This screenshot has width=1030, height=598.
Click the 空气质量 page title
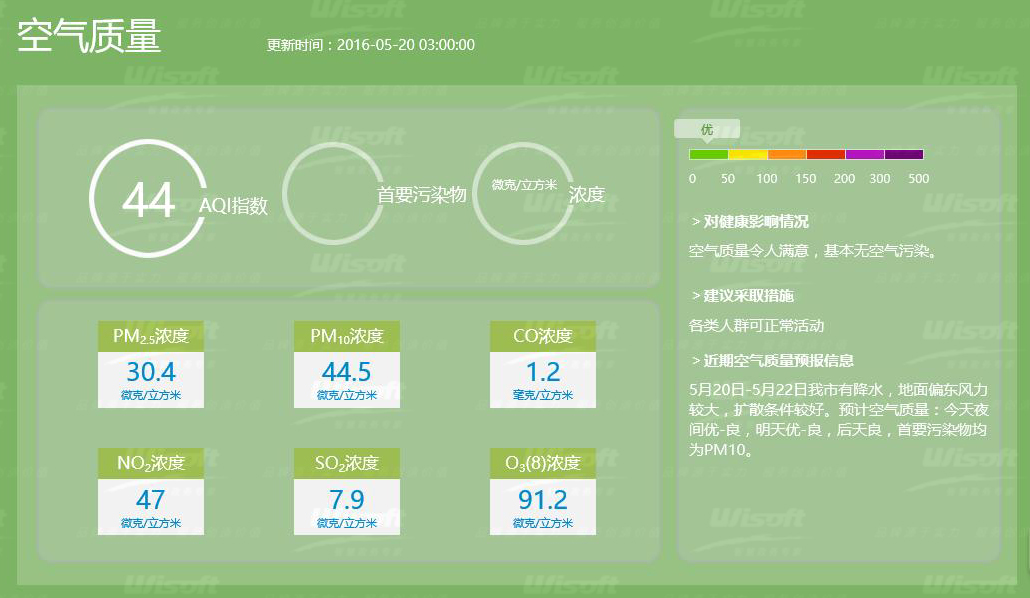pyautogui.click(x=90, y=38)
